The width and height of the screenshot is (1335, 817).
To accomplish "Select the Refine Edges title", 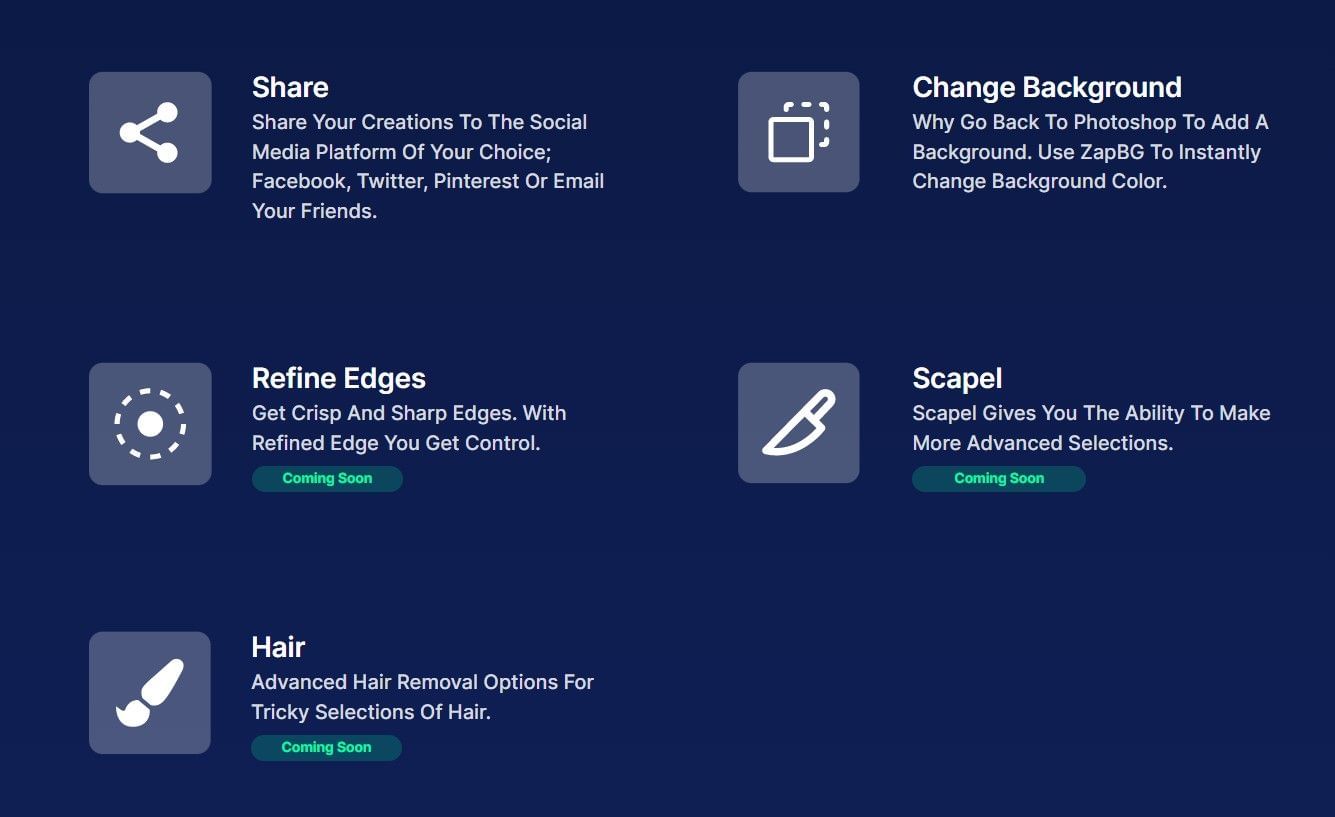I will (338, 378).
